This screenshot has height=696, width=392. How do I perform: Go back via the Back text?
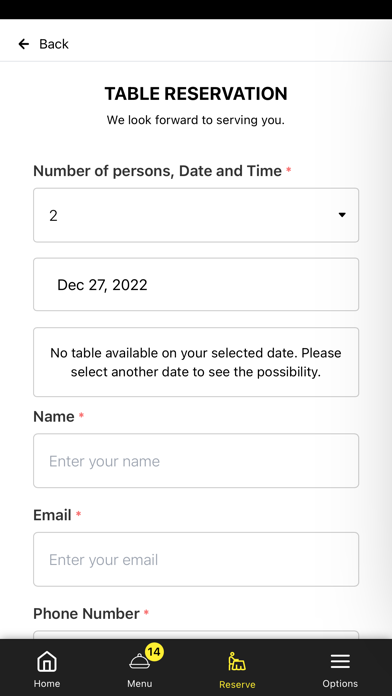pyautogui.click(x=54, y=44)
